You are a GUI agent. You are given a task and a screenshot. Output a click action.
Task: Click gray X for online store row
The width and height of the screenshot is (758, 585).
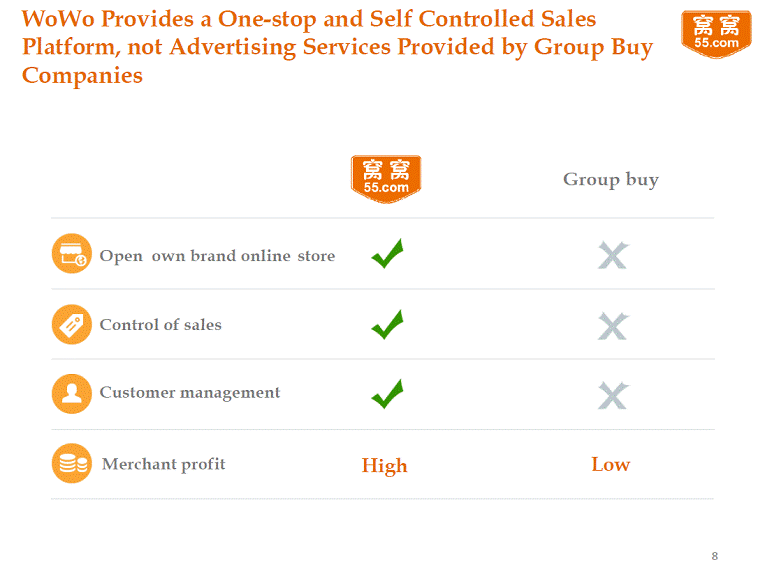coord(612,255)
